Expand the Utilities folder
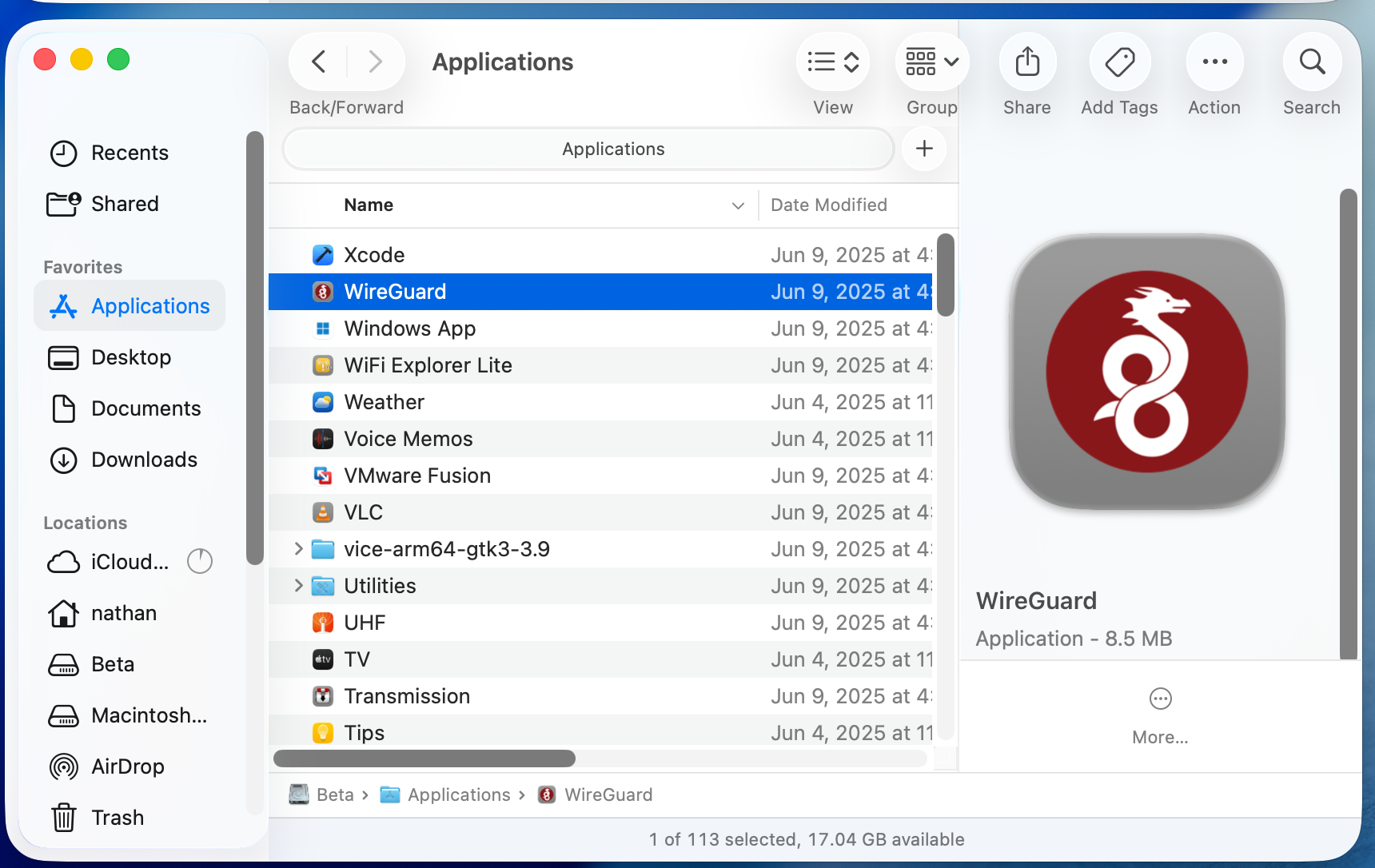 [x=298, y=586]
